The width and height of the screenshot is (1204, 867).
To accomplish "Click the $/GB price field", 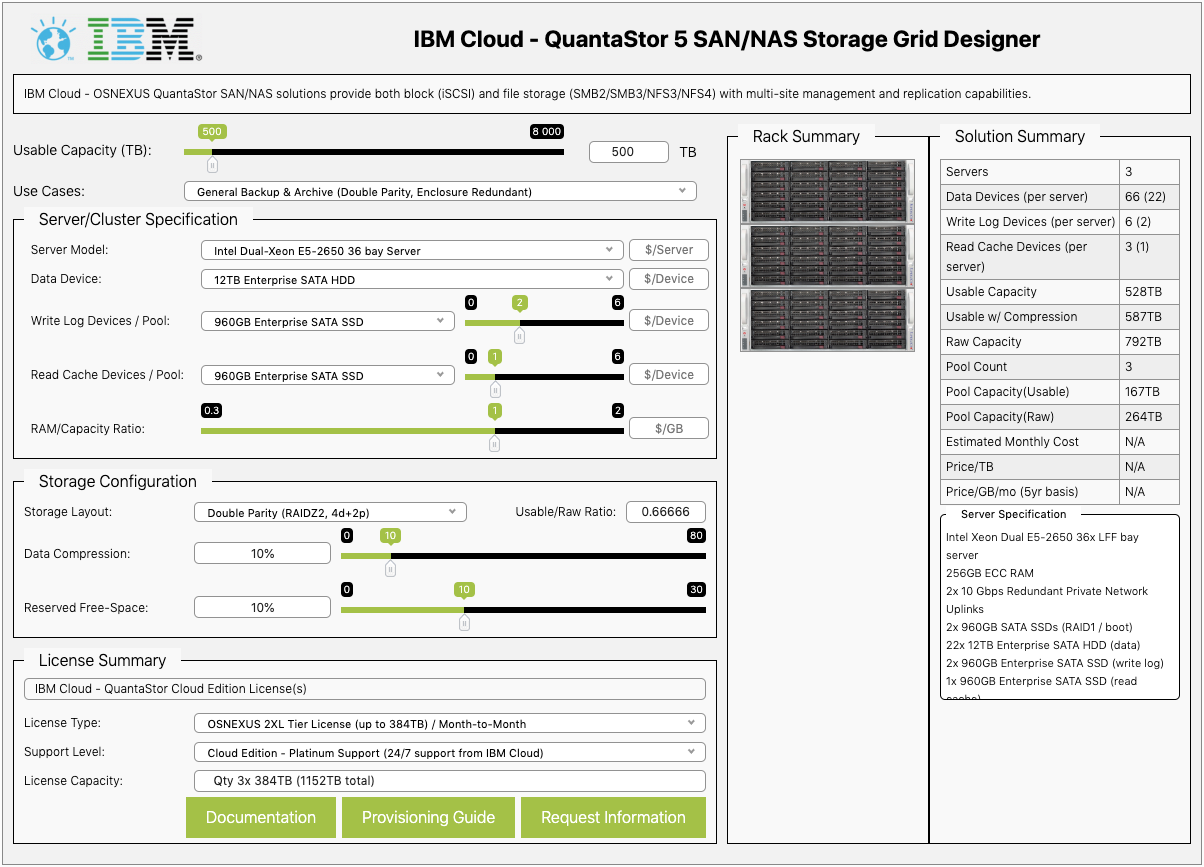I will (x=669, y=428).
